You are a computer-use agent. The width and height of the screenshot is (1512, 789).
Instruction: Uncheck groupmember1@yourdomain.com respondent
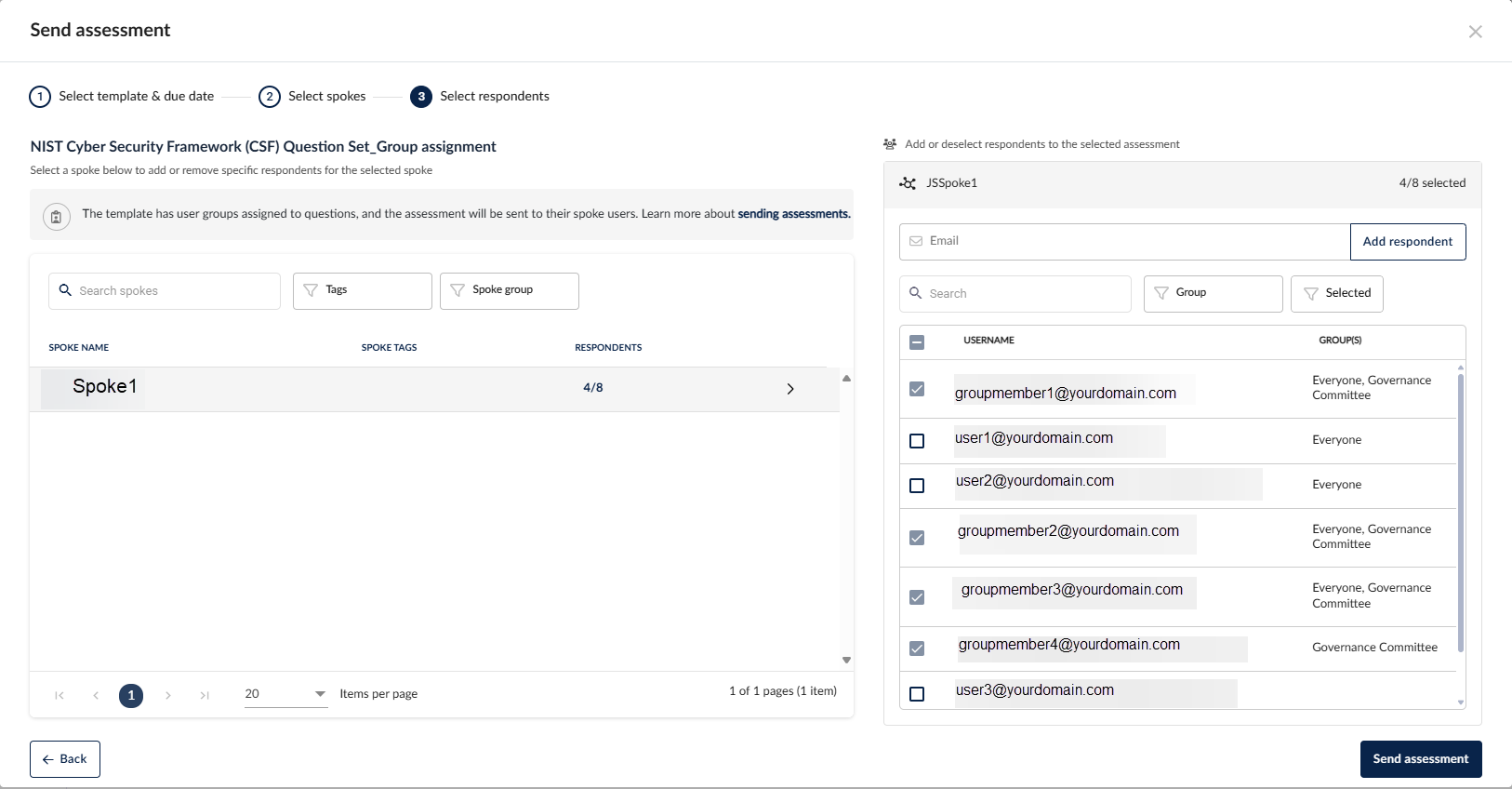click(917, 389)
